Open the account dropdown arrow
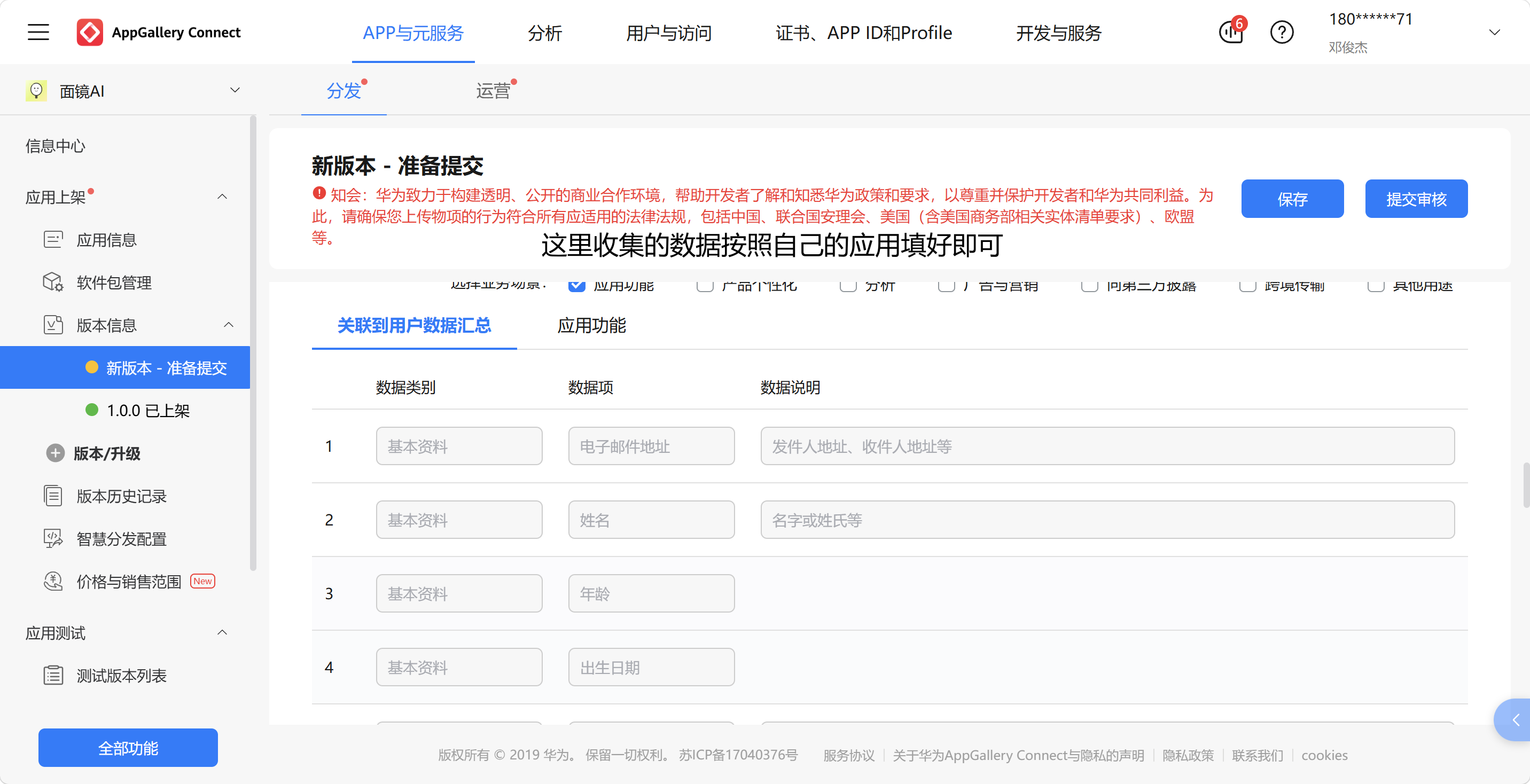This screenshot has width=1530, height=784. point(1495,32)
